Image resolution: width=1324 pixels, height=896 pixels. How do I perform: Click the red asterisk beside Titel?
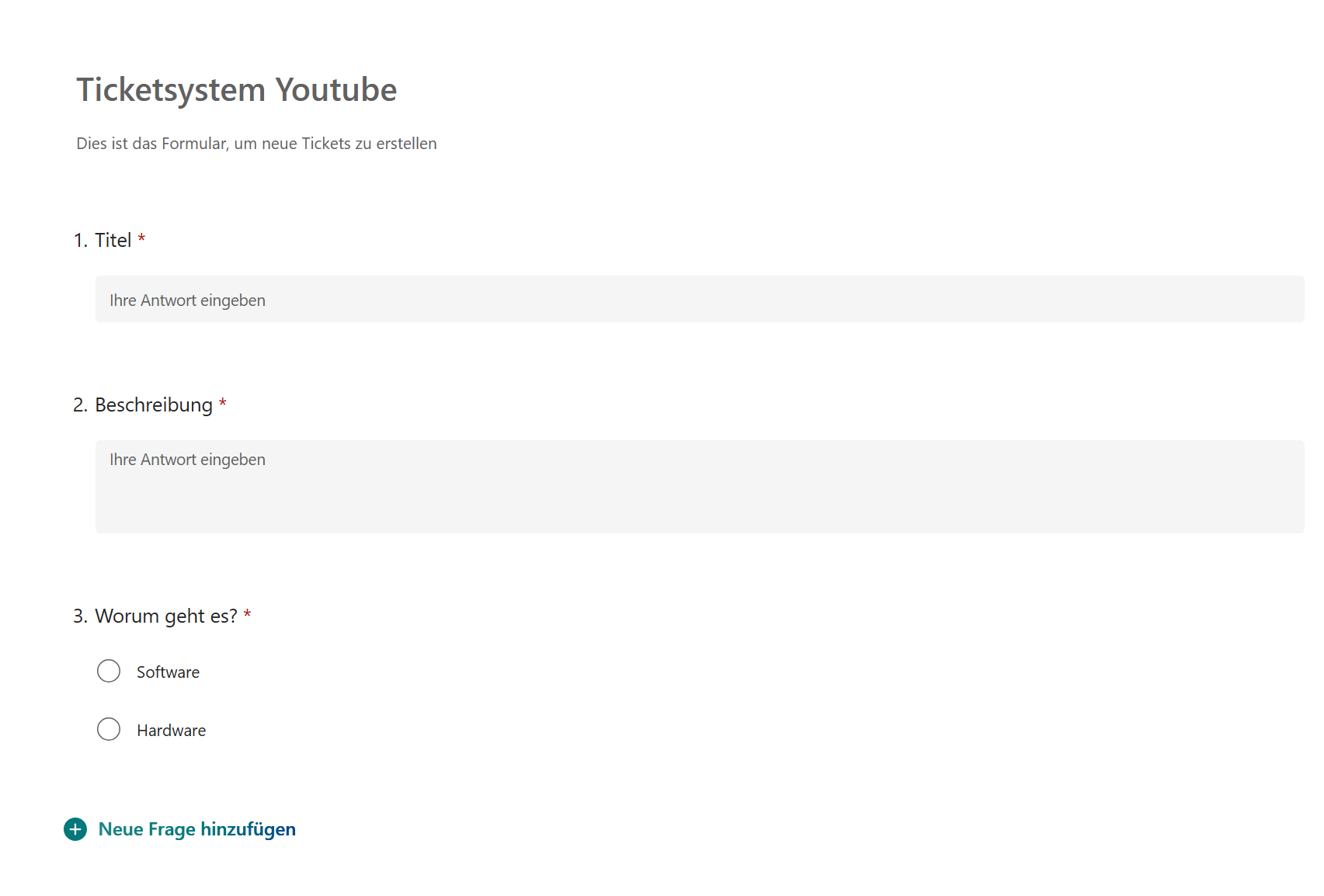point(141,238)
